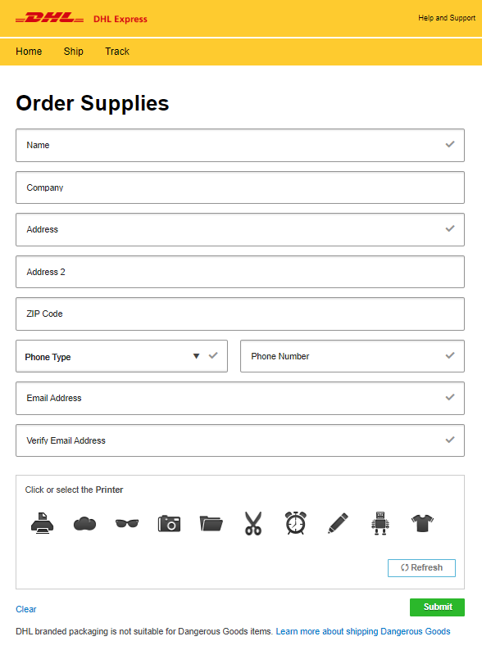This screenshot has width=482, height=650.
Task: Open the Ship menu
Action: tap(73, 51)
